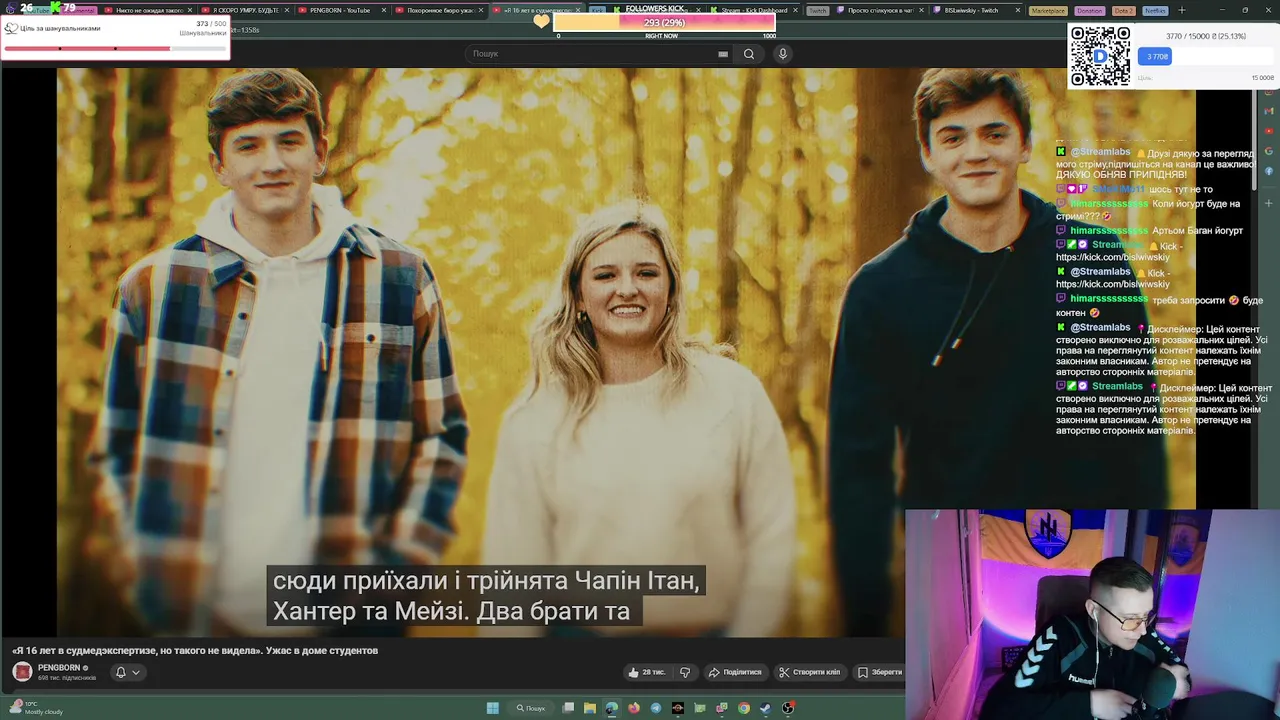The image size is (1280, 720).
Task: Open Google Chrome from the taskbar
Action: pos(744,708)
